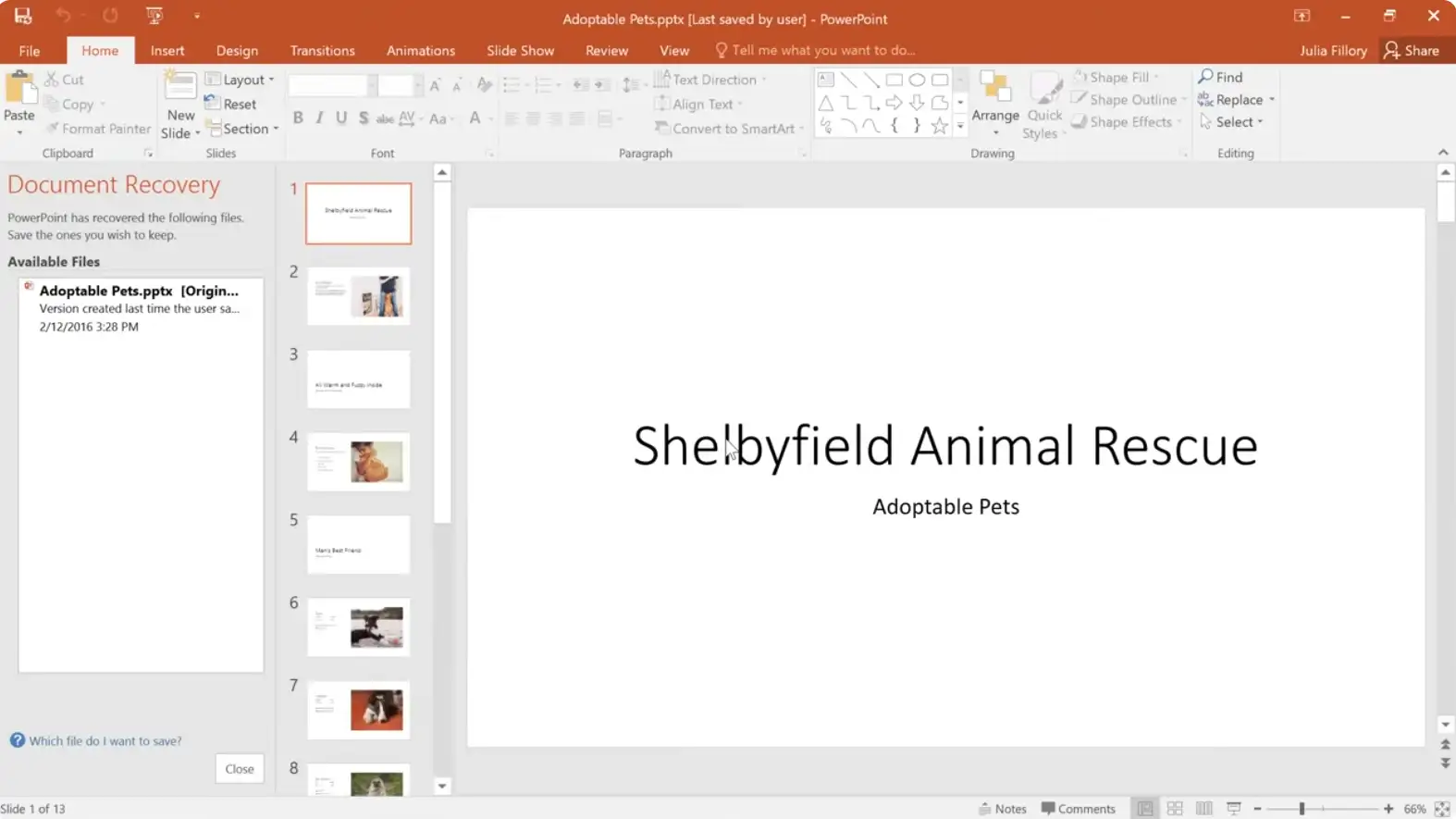Open 'Which file do I want to save?' link
Image resolution: width=1456 pixels, height=819 pixels.
[105, 740]
